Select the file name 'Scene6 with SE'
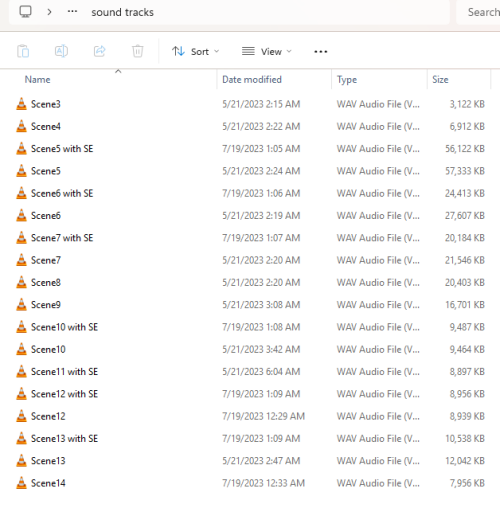 [62, 193]
